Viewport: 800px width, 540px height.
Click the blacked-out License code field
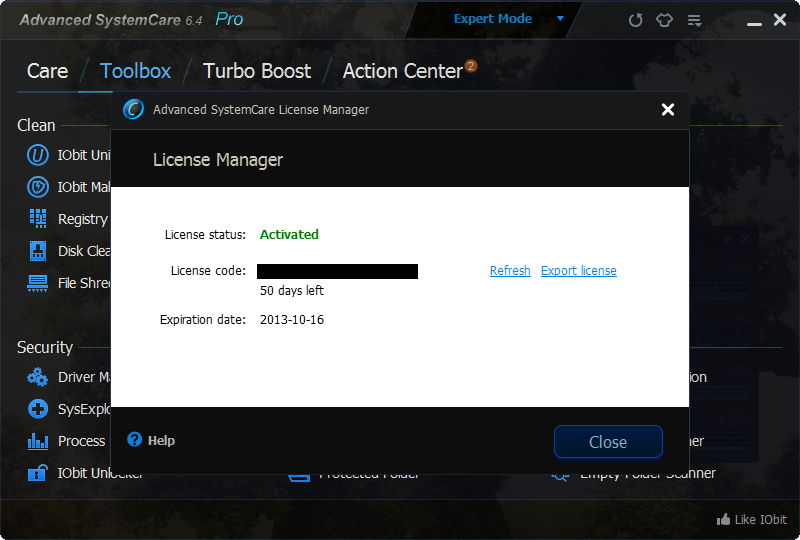[x=337, y=271]
